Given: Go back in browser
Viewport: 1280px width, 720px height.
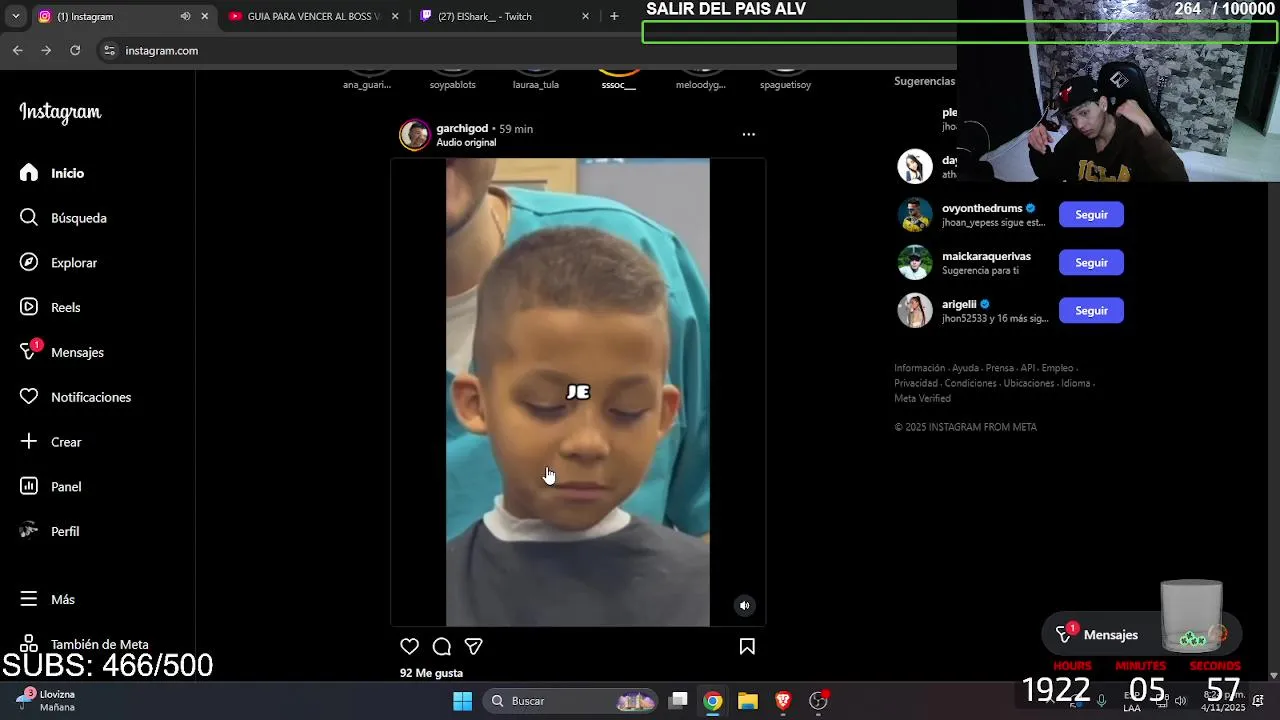Looking at the screenshot, I should [18, 50].
